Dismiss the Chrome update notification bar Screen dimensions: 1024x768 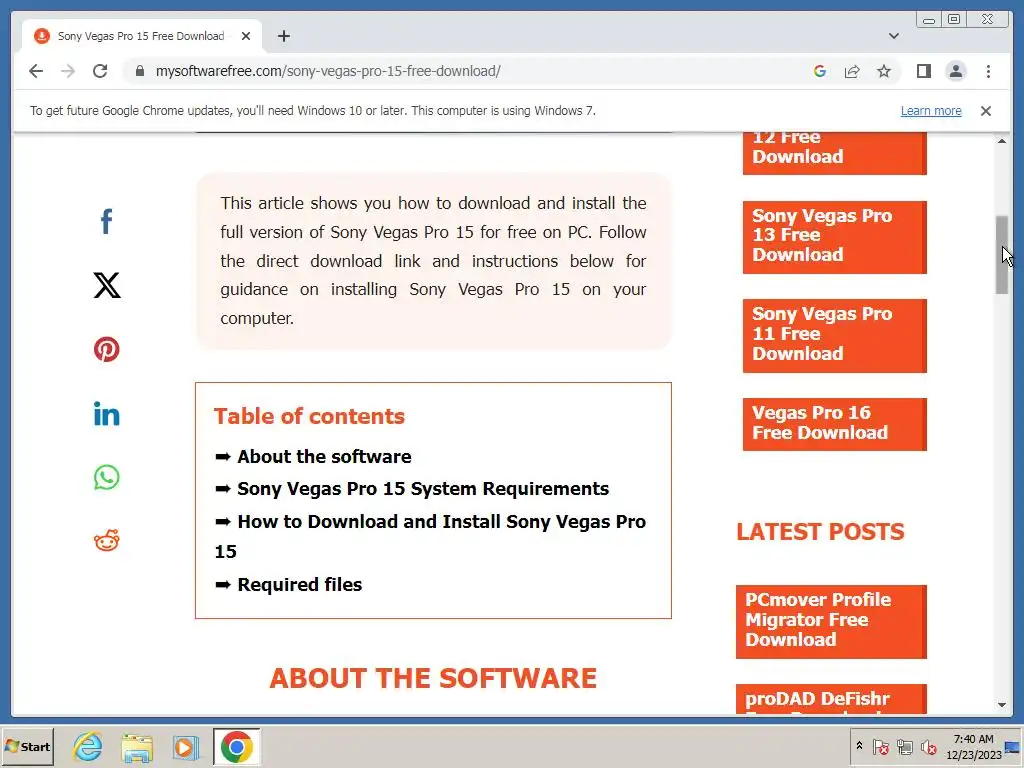(x=985, y=111)
